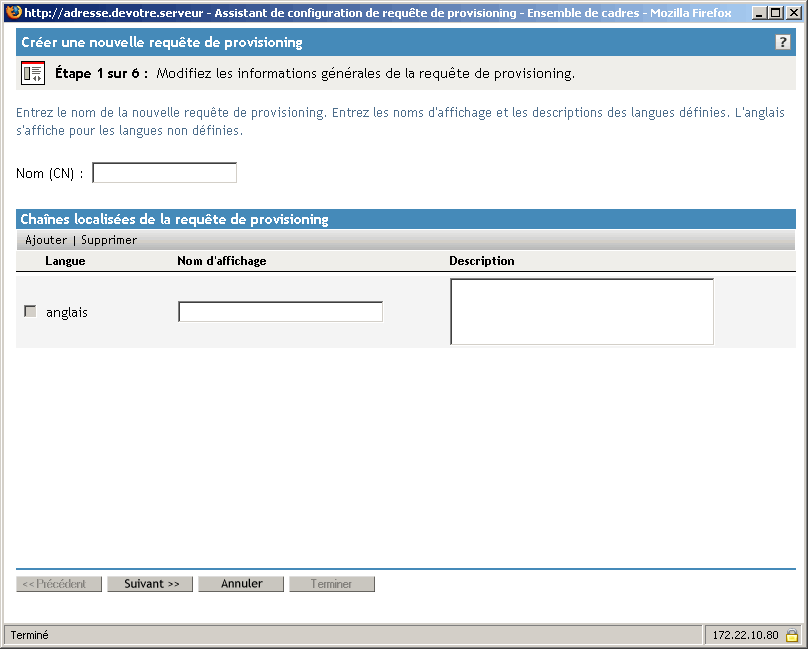Viewport: 808px width, 649px height.
Task: Focus the Nom d'affichage field for anglais
Action: click(x=280, y=311)
